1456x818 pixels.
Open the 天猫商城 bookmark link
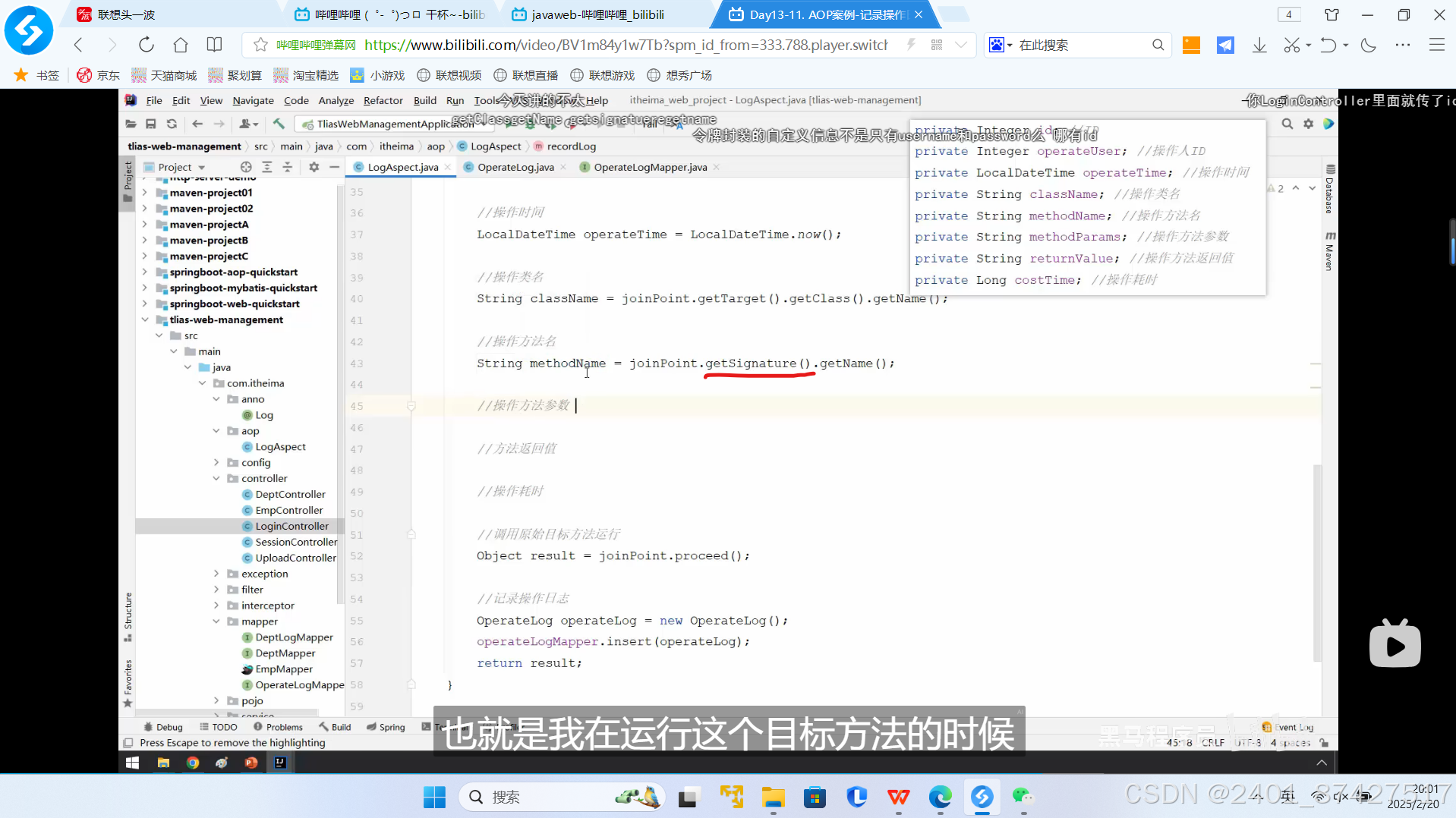click(164, 75)
